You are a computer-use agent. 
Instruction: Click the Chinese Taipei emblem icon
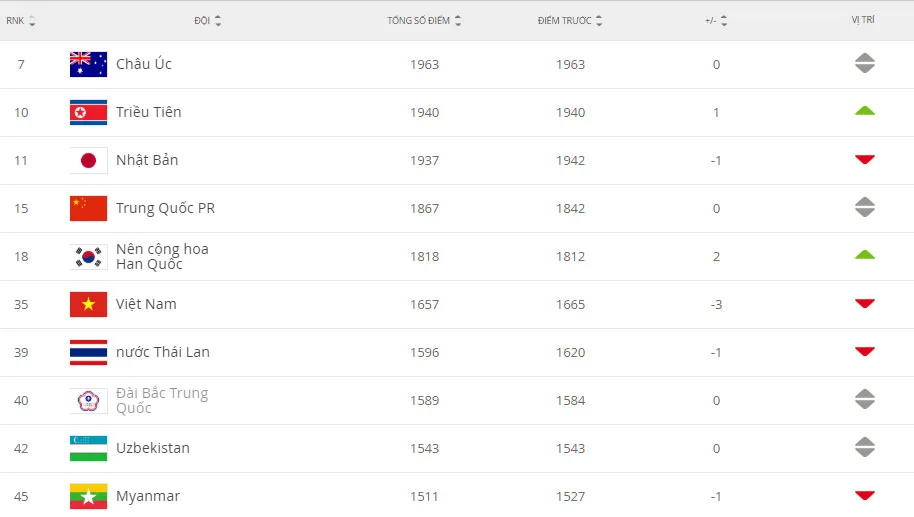point(89,400)
